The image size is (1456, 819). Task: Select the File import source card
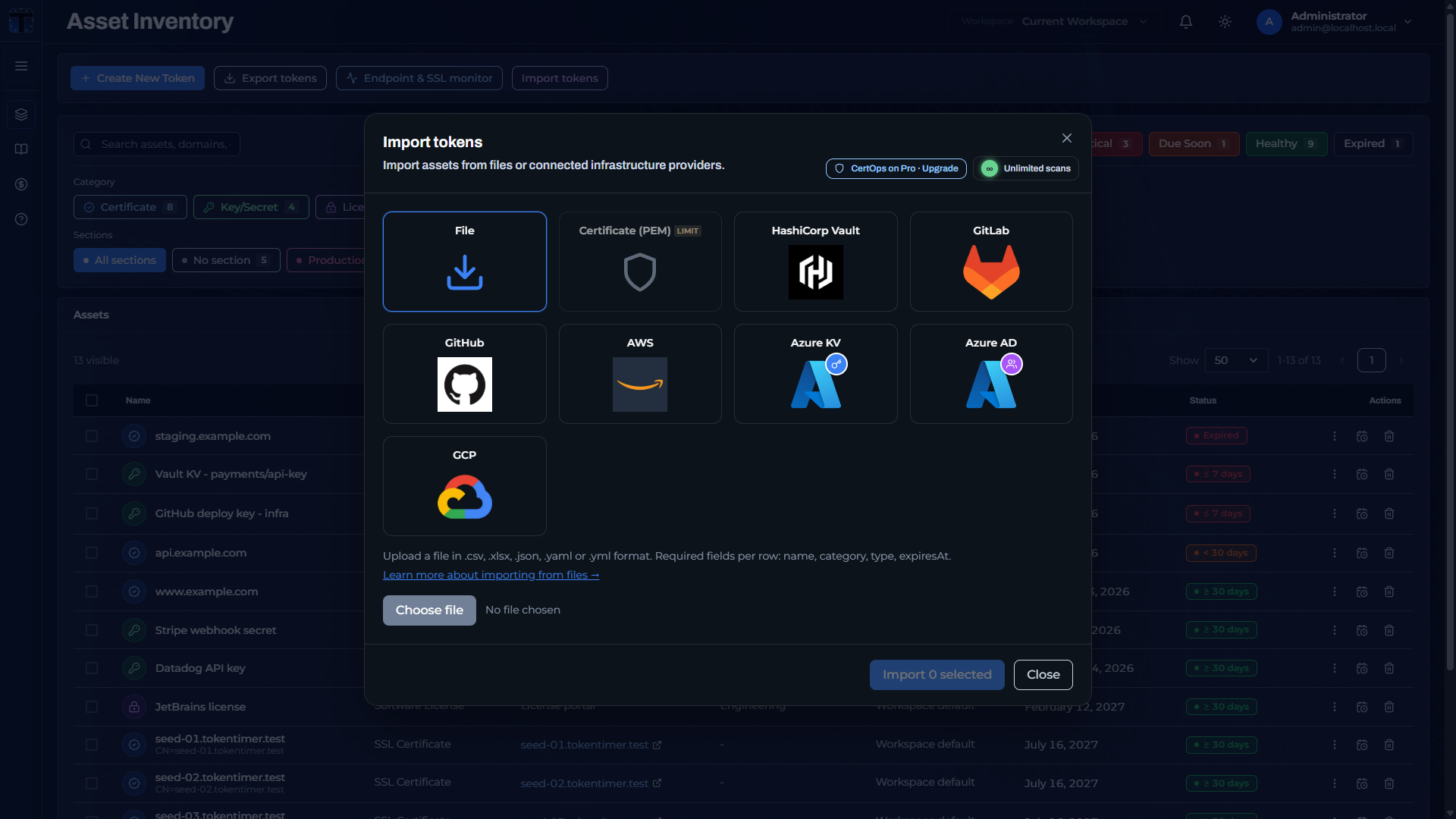click(464, 261)
